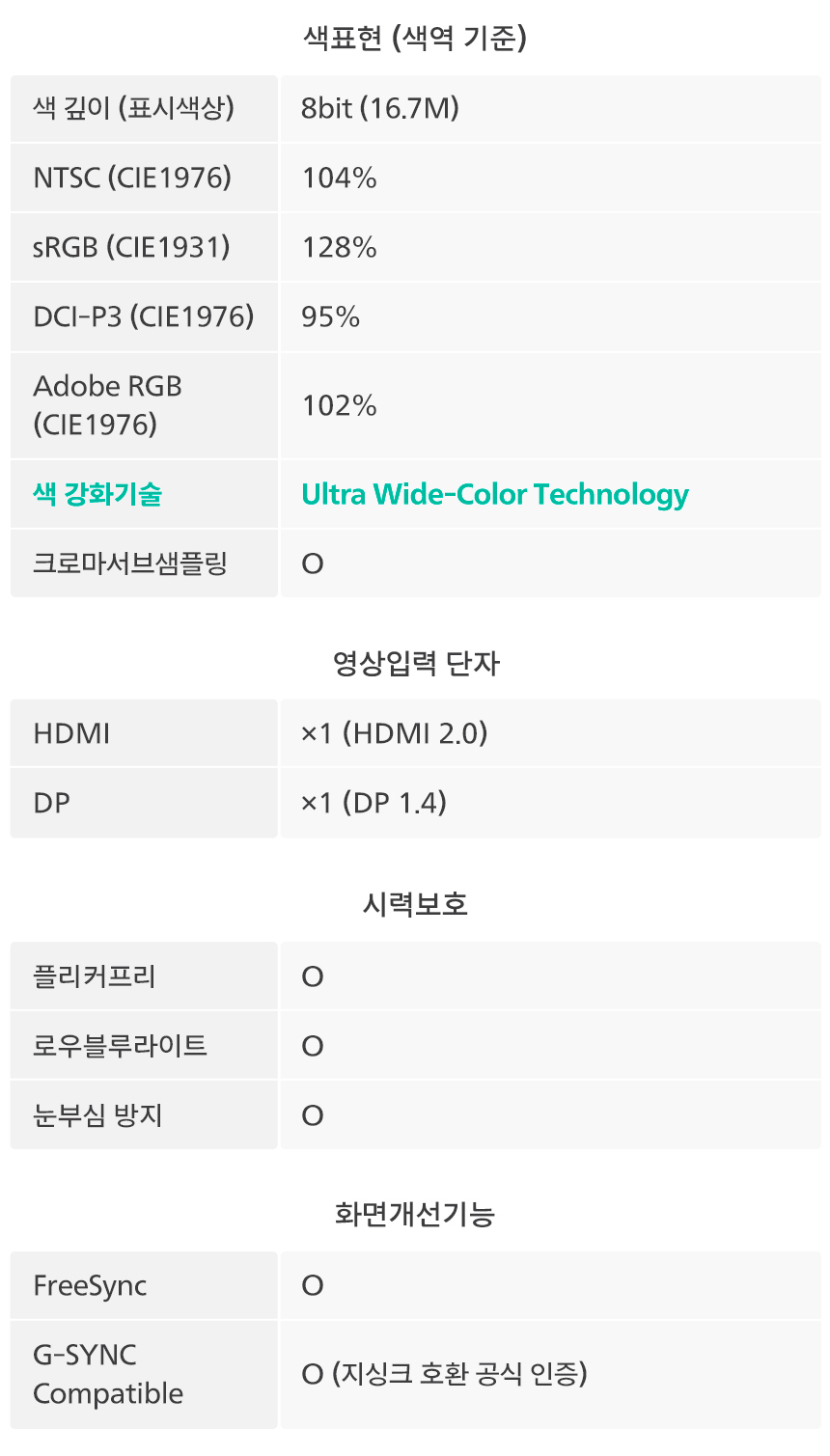Click the 색 깊이 (표시색상) label
Image resolution: width=830 pixels, height=1456 pixels.
pyautogui.click(x=133, y=108)
